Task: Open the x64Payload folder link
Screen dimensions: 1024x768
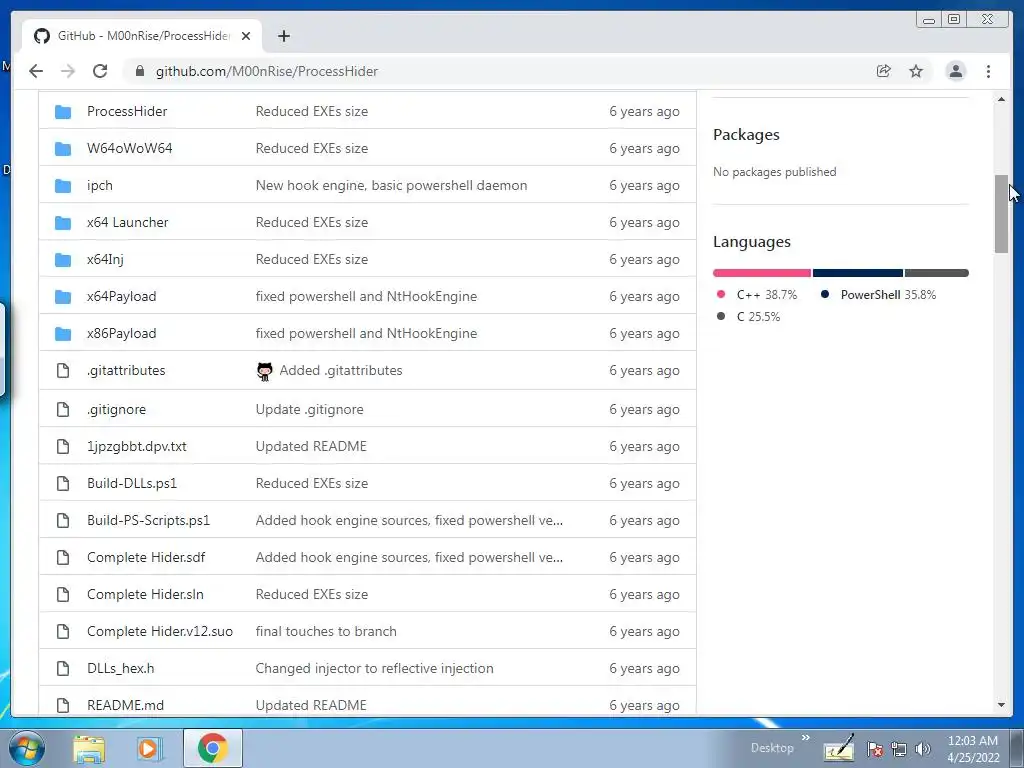Action: [121, 296]
